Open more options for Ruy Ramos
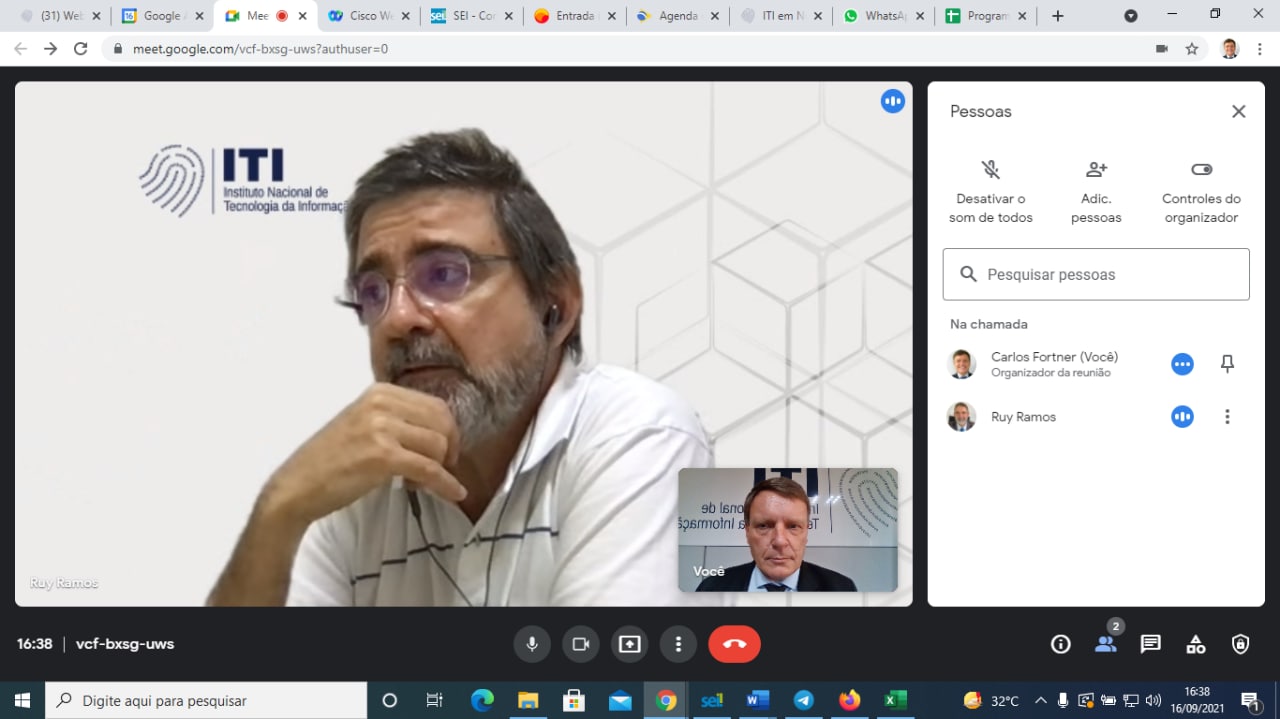 coord(1227,417)
